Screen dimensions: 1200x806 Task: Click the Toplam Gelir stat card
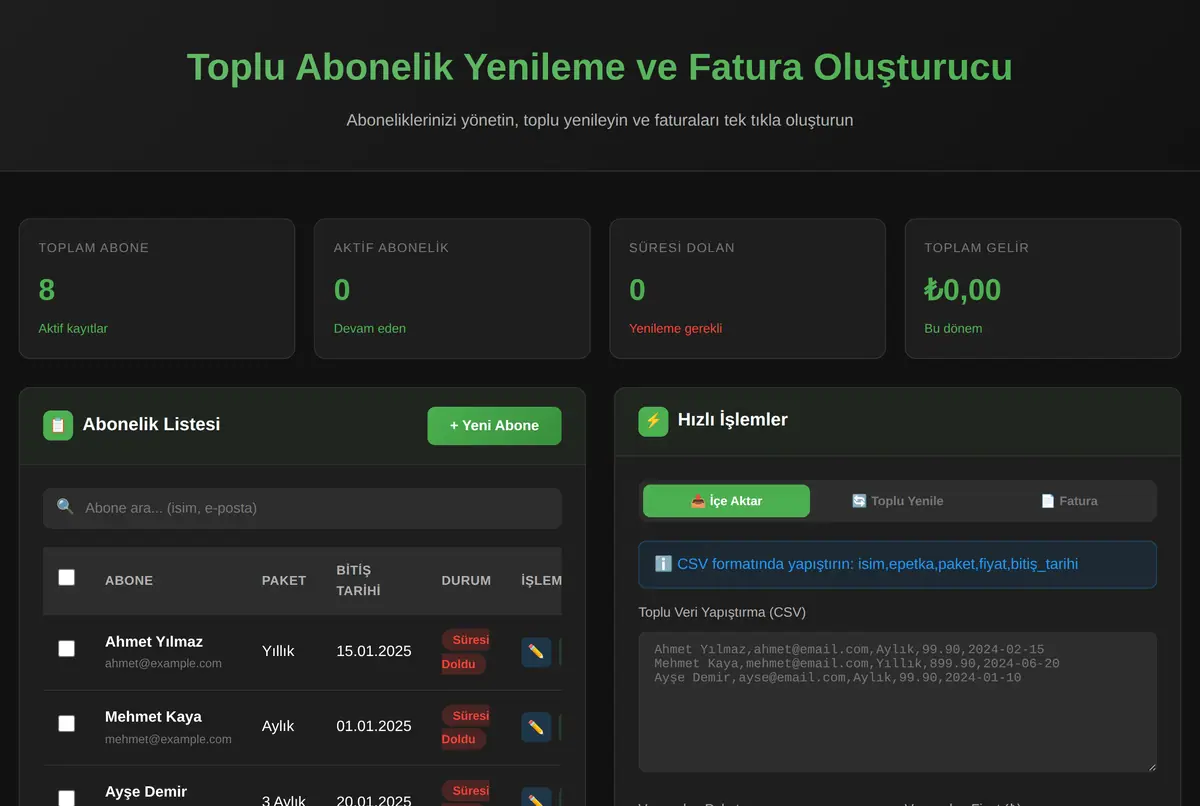(x=1043, y=289)
